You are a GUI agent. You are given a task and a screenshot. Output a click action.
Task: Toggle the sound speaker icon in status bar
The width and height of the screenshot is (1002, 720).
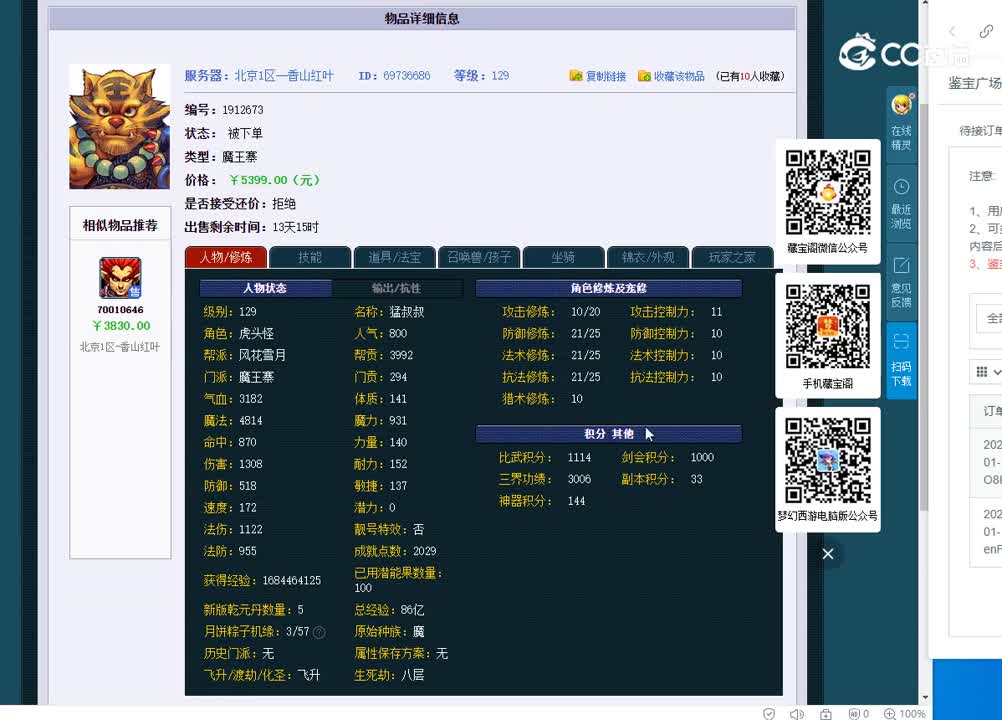click(x=796, y=714)
